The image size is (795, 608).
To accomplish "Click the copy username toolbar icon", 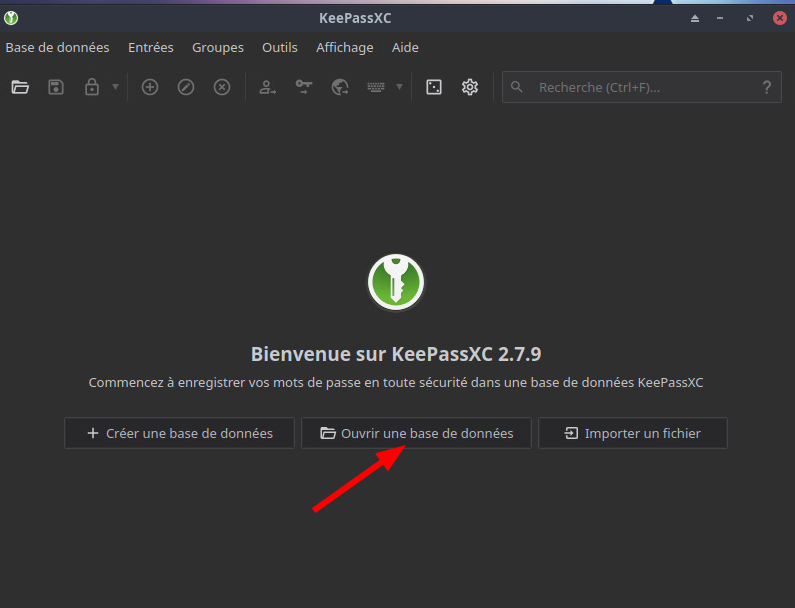I will (x=267, y=87).
